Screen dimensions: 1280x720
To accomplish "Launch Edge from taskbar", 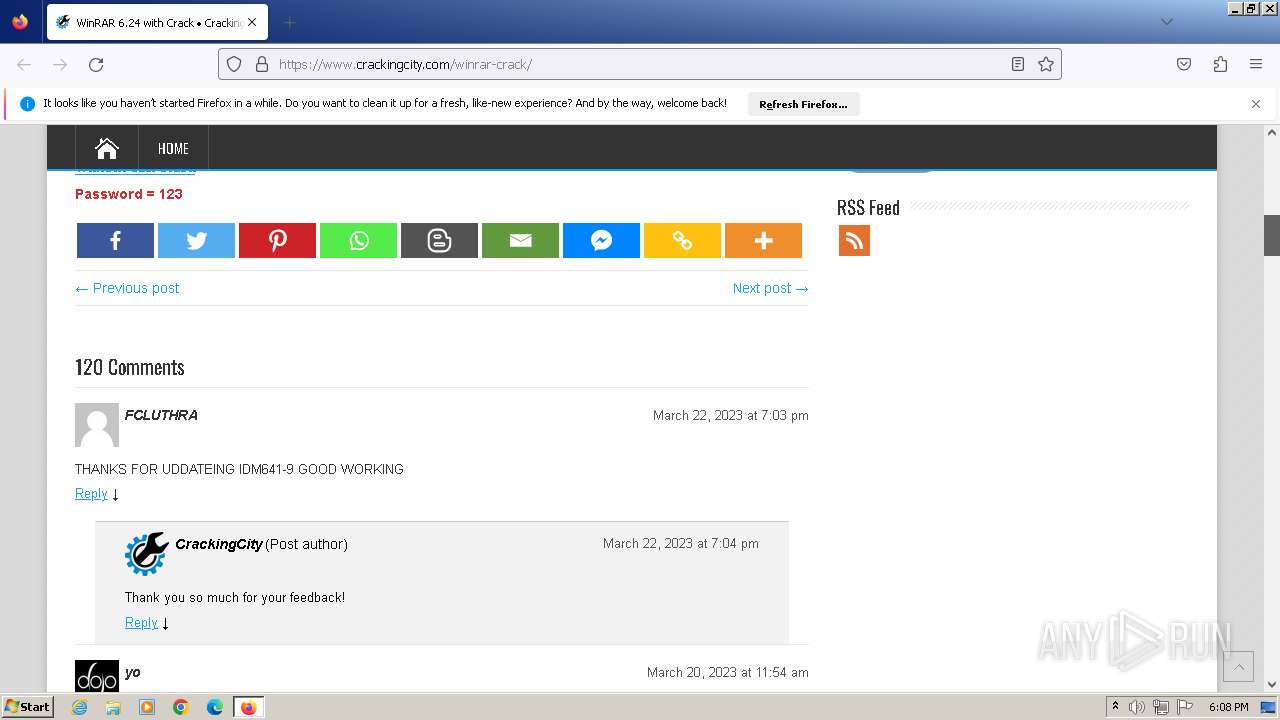I will 215,707.
